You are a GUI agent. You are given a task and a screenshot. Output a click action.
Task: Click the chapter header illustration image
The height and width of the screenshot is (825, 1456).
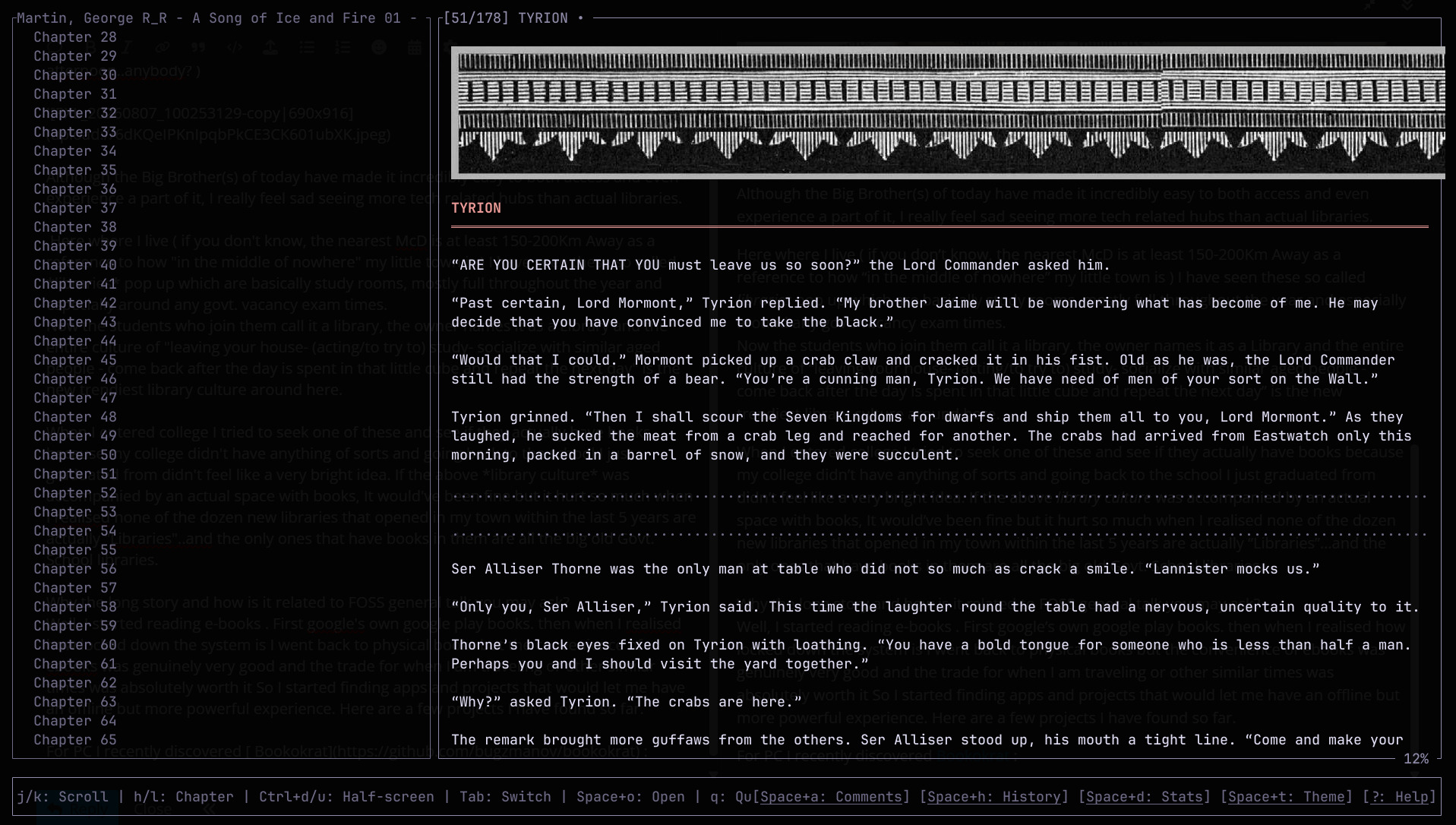click(x=948, y=113)
